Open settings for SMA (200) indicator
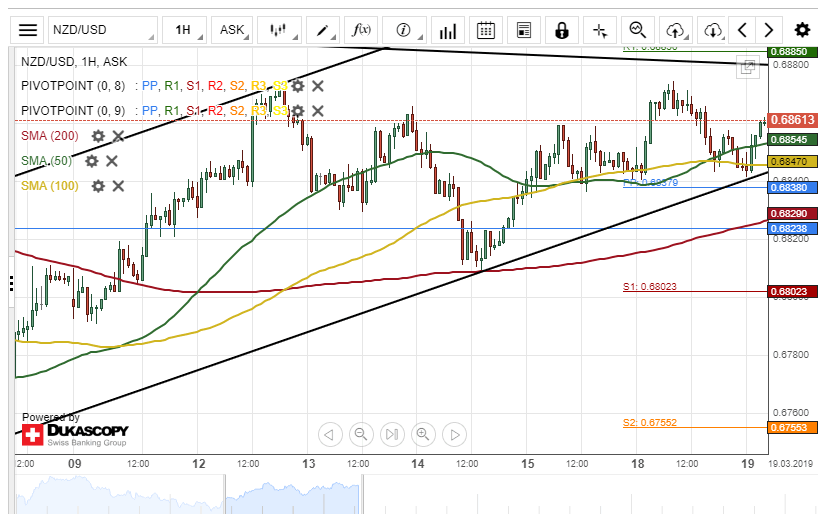 tap(98, 136)
